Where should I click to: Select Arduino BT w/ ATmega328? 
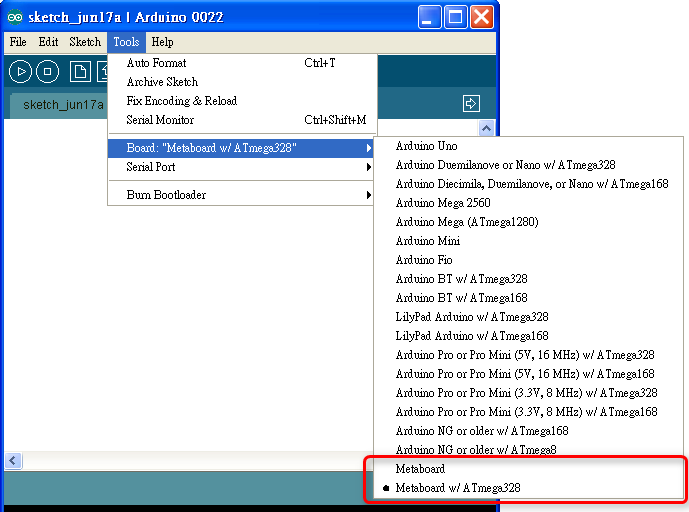point(528,279)
